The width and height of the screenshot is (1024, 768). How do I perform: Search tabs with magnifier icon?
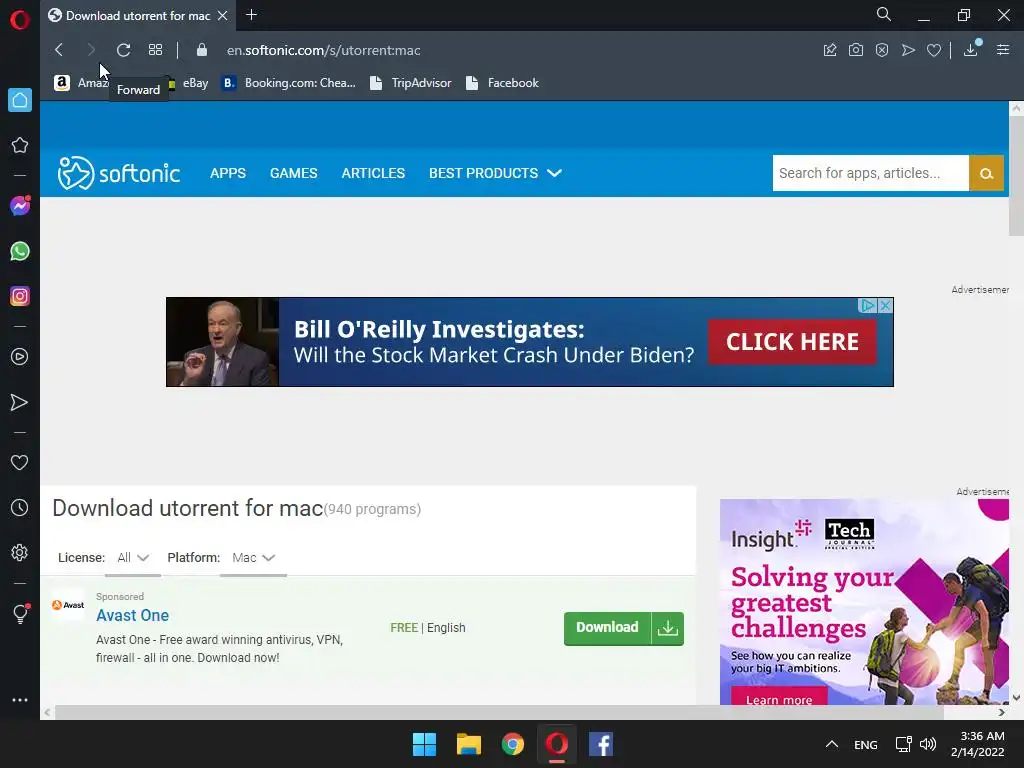(884, 14)
